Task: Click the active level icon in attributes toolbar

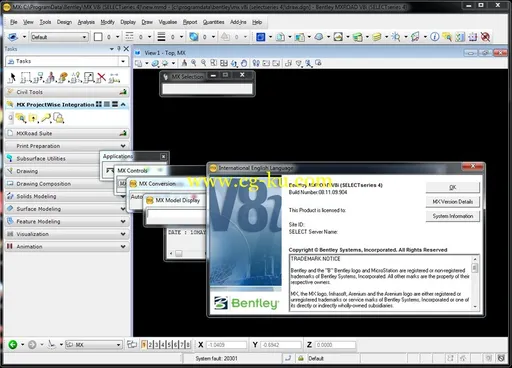Action: coord(13,37)
